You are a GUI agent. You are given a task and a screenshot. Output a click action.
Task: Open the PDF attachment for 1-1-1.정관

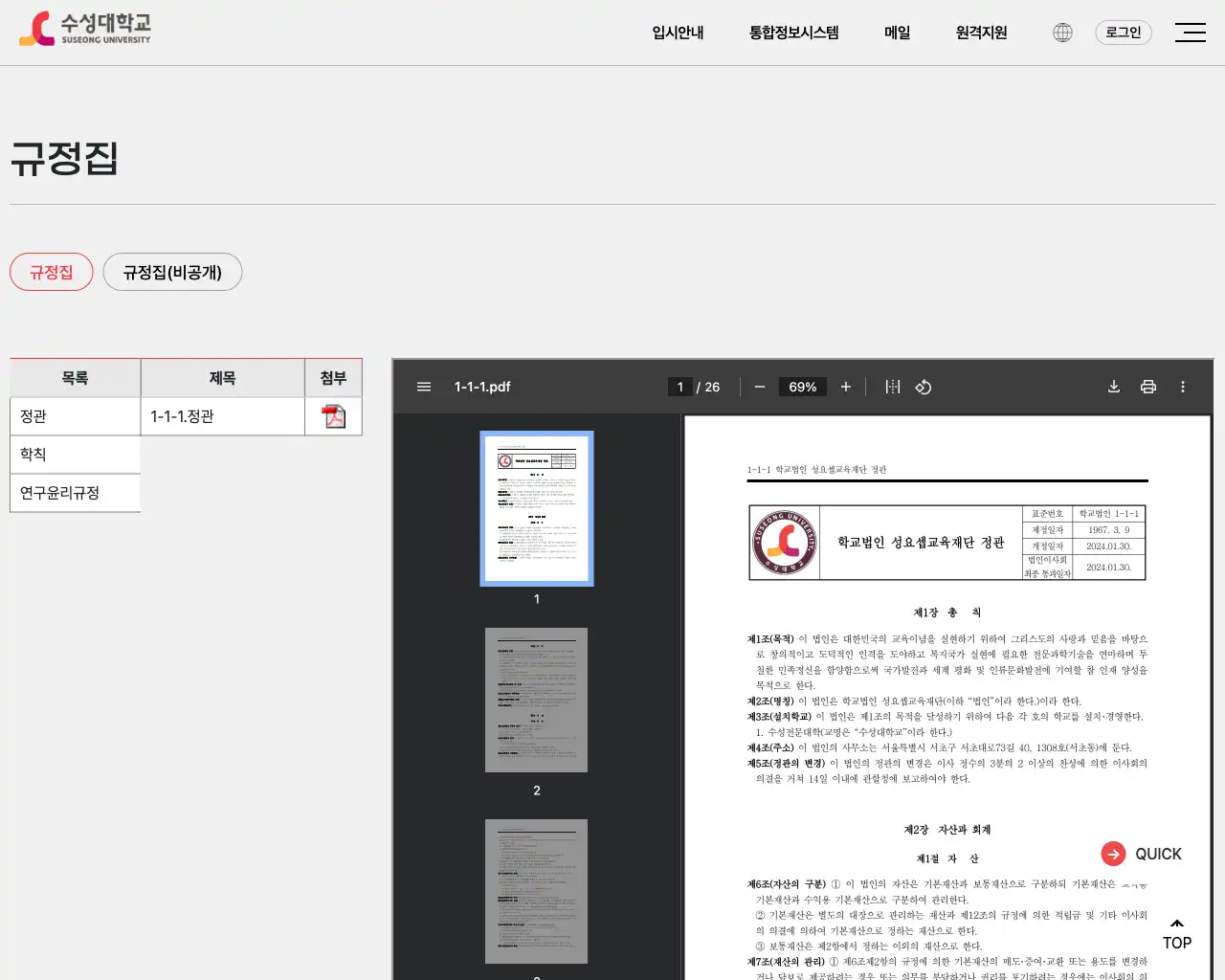(333, 415)
